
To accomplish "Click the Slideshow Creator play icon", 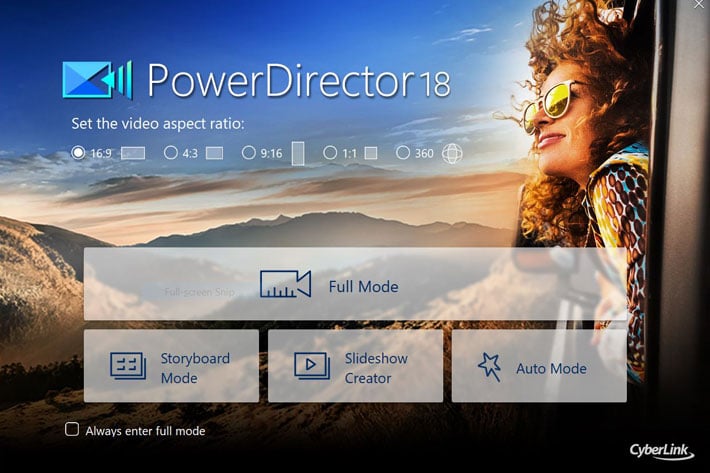I will click(x=312, y=366).
